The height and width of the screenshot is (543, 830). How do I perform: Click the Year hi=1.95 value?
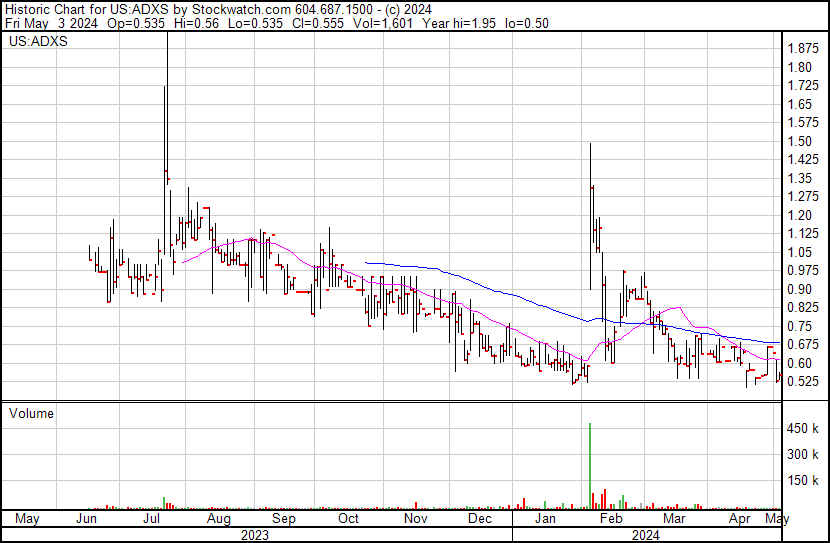pos(458,23)
